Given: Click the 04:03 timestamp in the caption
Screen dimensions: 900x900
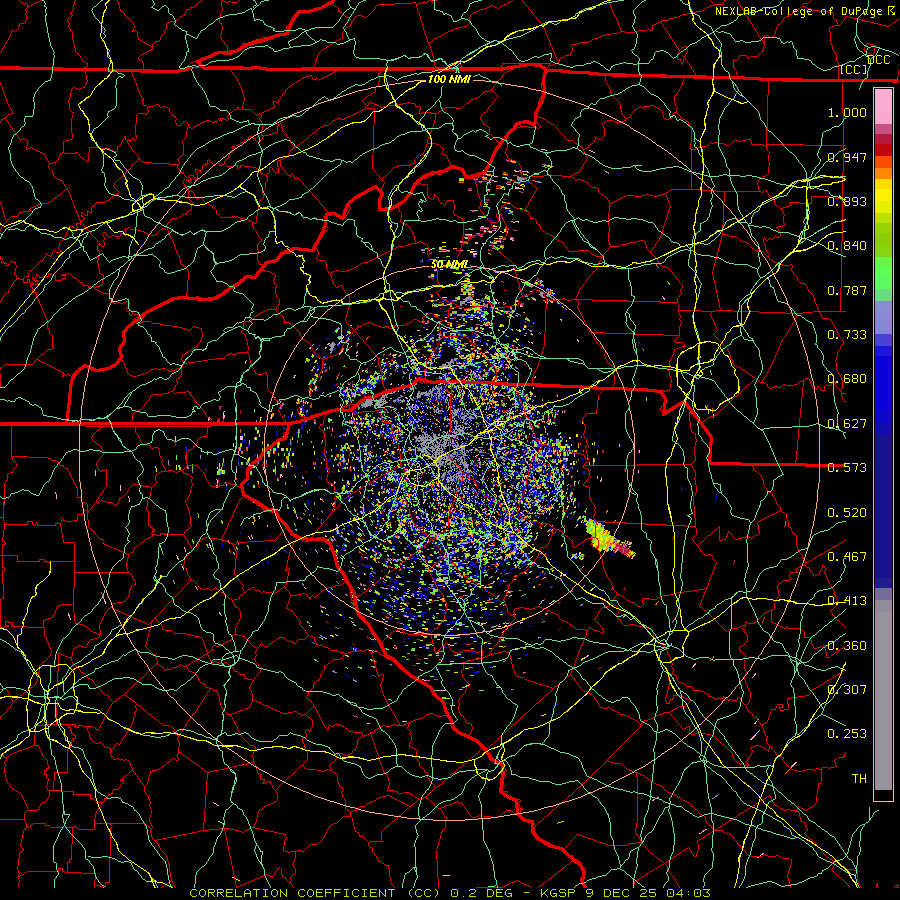Looking at the screenshot, I should 688,893.
